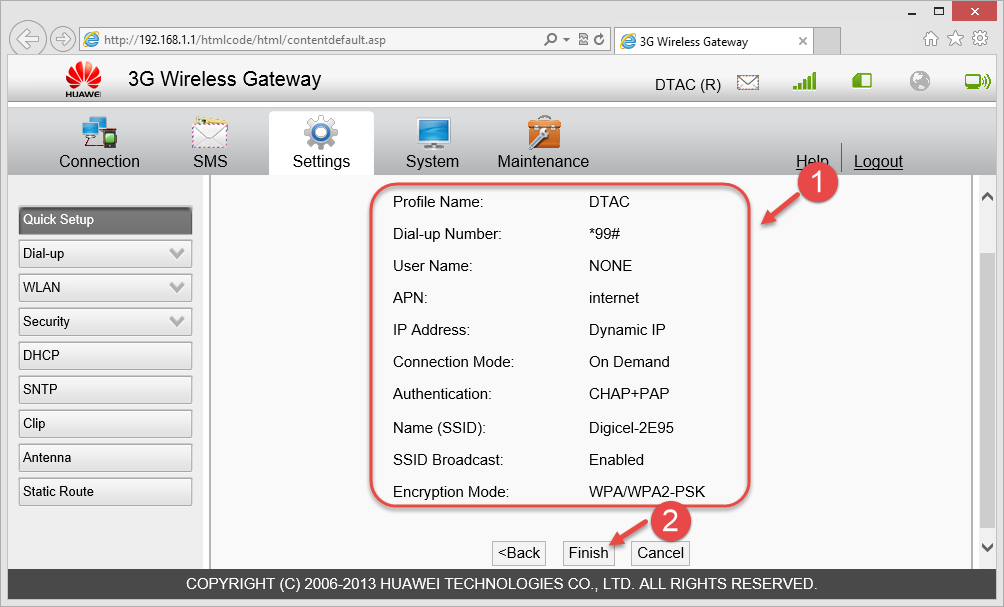Open browser home page icon

click(931, 39)
